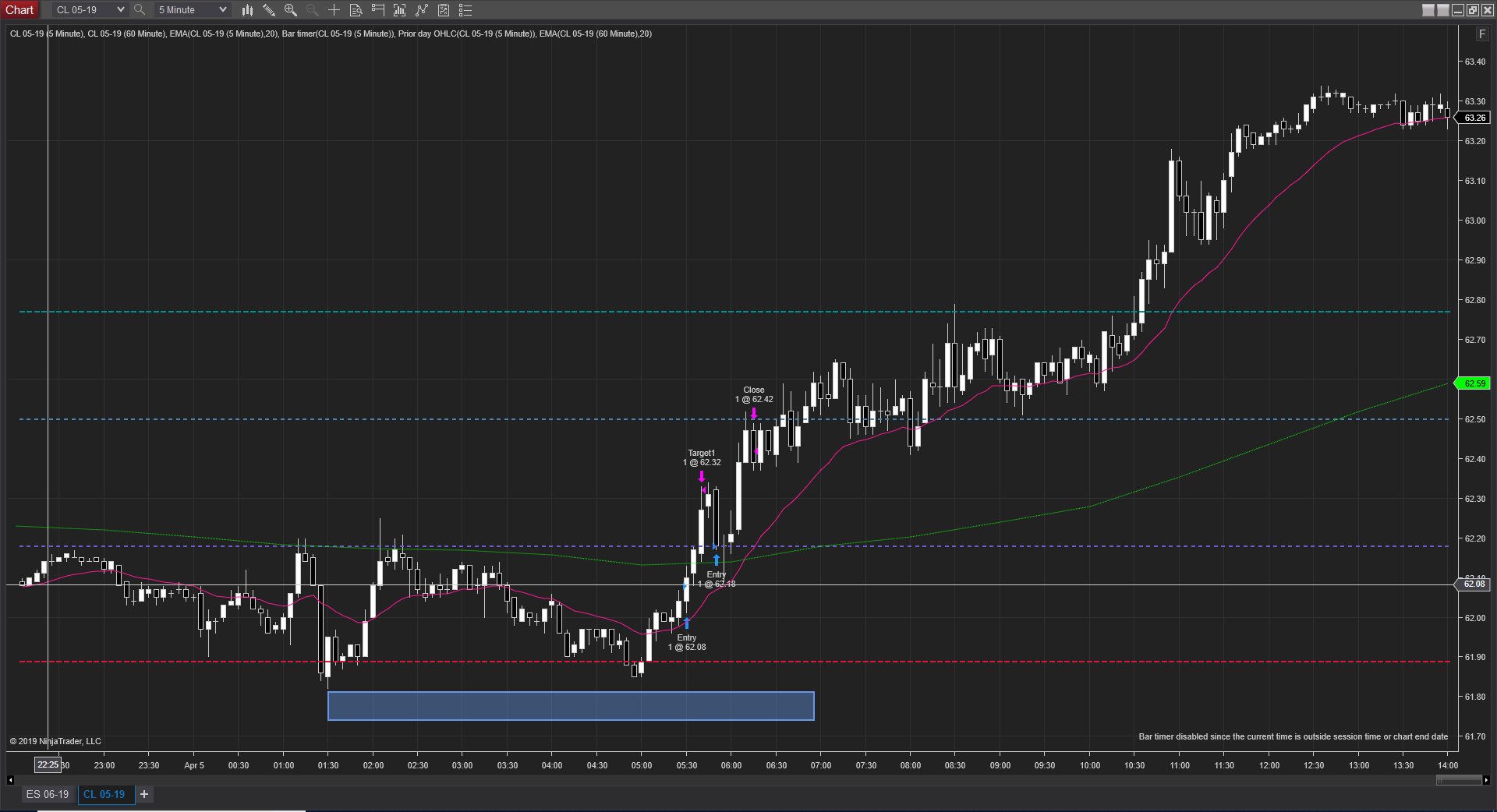Toggle the Chart Trader panel icon
Image resolution: width=1497 pixels, height=812 pixels.
coord(378,10)
